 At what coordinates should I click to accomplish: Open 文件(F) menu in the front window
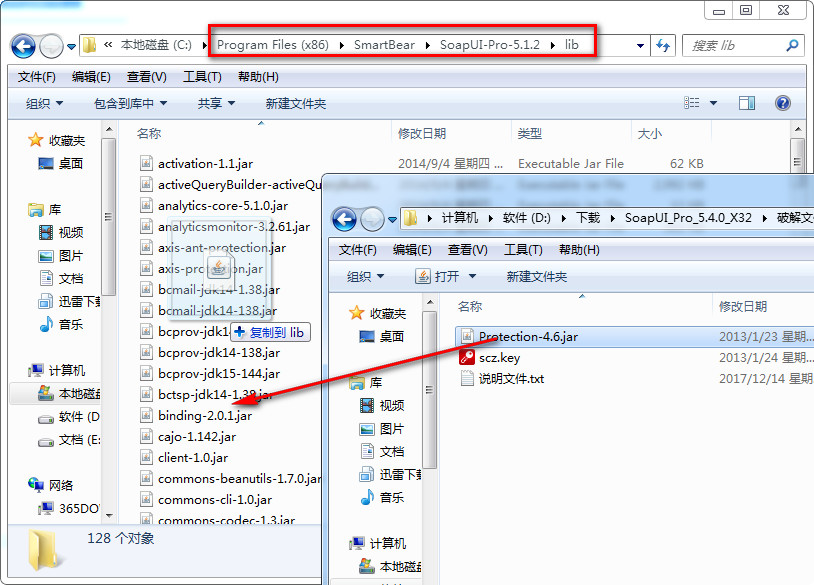(358, 250)
